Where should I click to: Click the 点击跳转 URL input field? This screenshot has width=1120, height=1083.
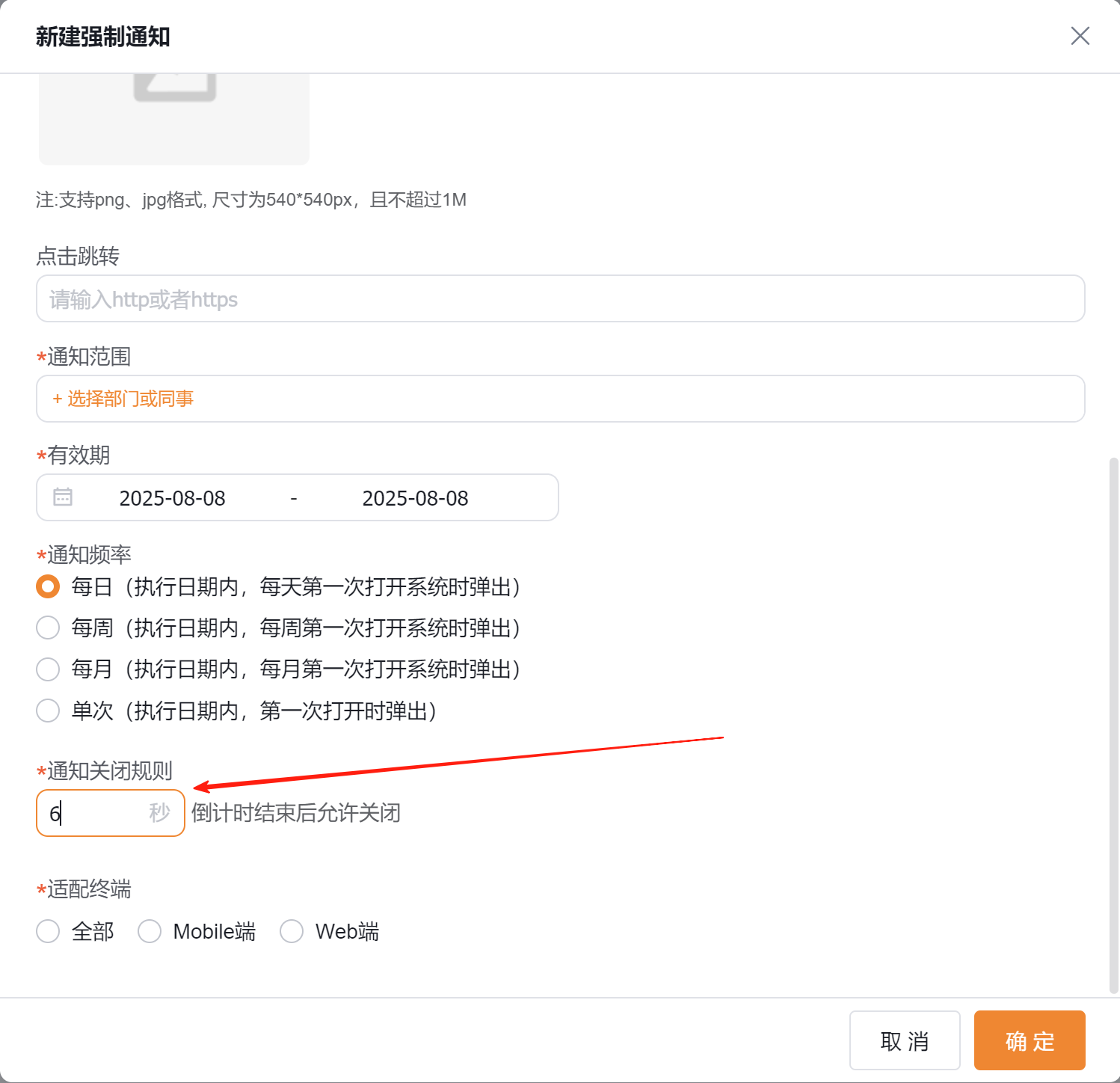pyautogui.click(x=561, y=299)
